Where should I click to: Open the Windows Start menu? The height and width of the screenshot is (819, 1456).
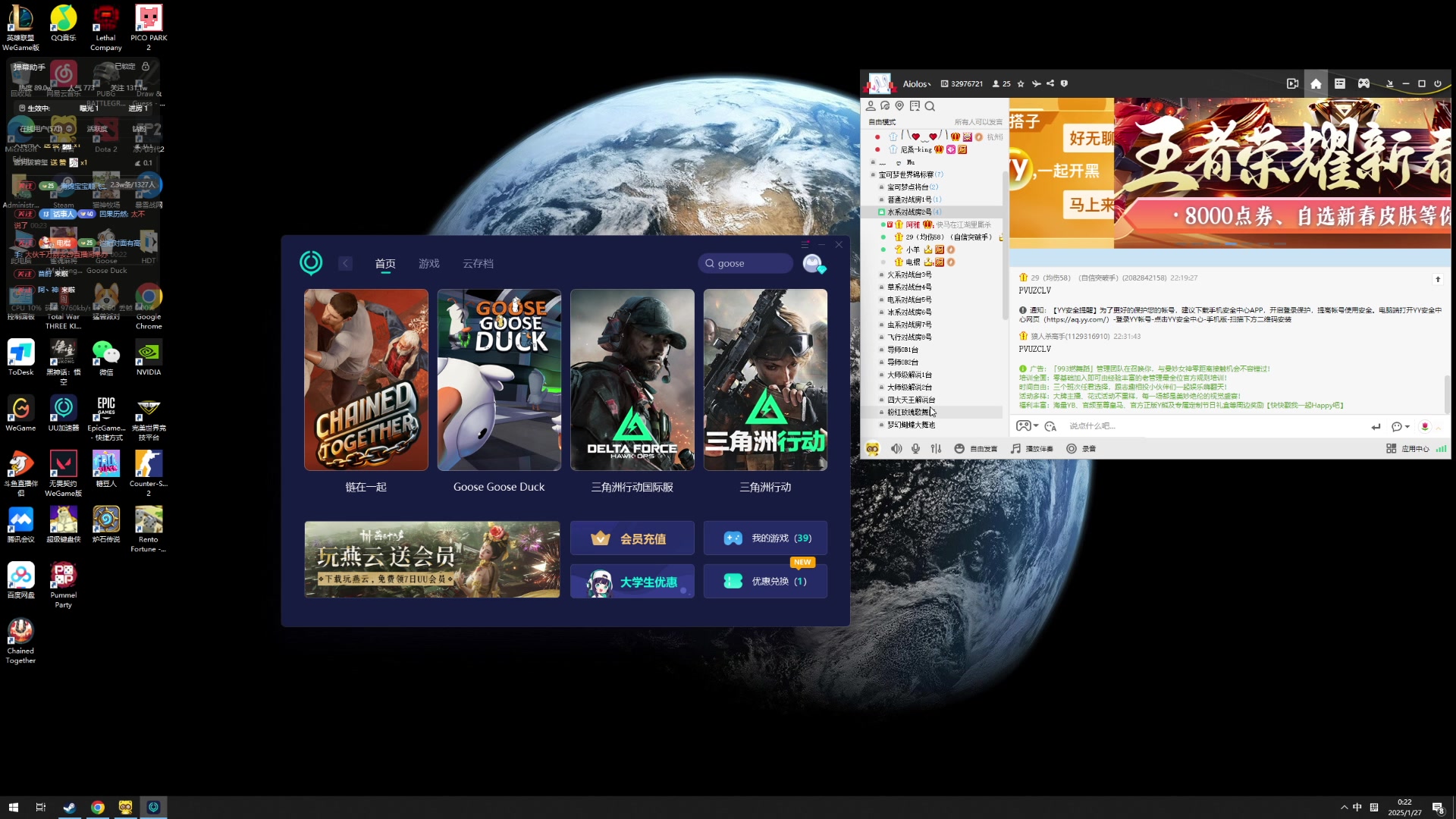[13, 807]
